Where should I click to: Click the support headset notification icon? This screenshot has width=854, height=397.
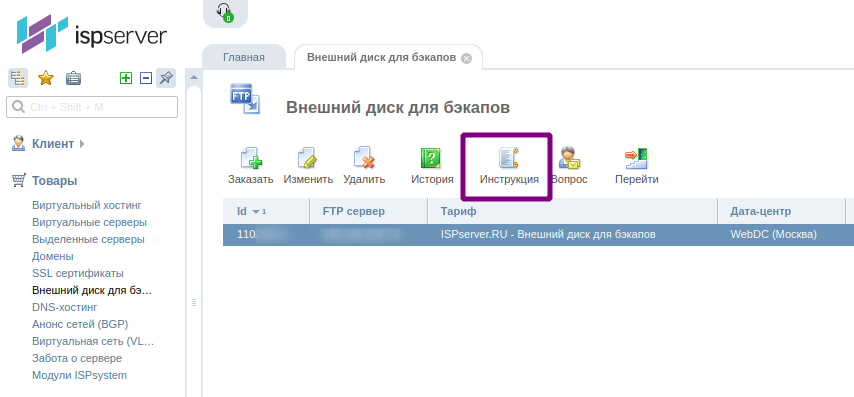click(x=225, y=12)
